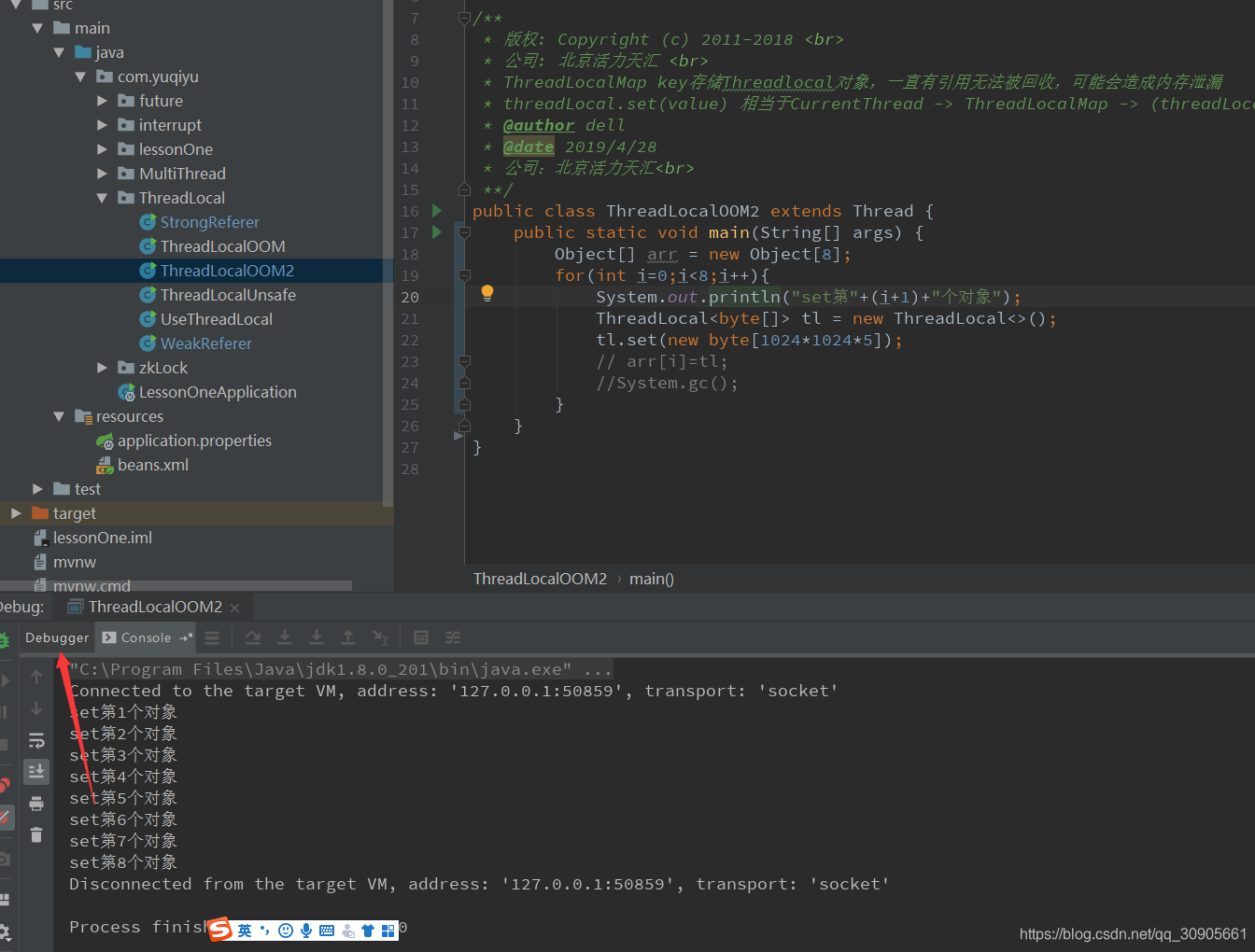Click Show Execution Point icon in debug toolbar
Image resolution: width=1255 pixels, height=952 pixels.
point(212,637)
